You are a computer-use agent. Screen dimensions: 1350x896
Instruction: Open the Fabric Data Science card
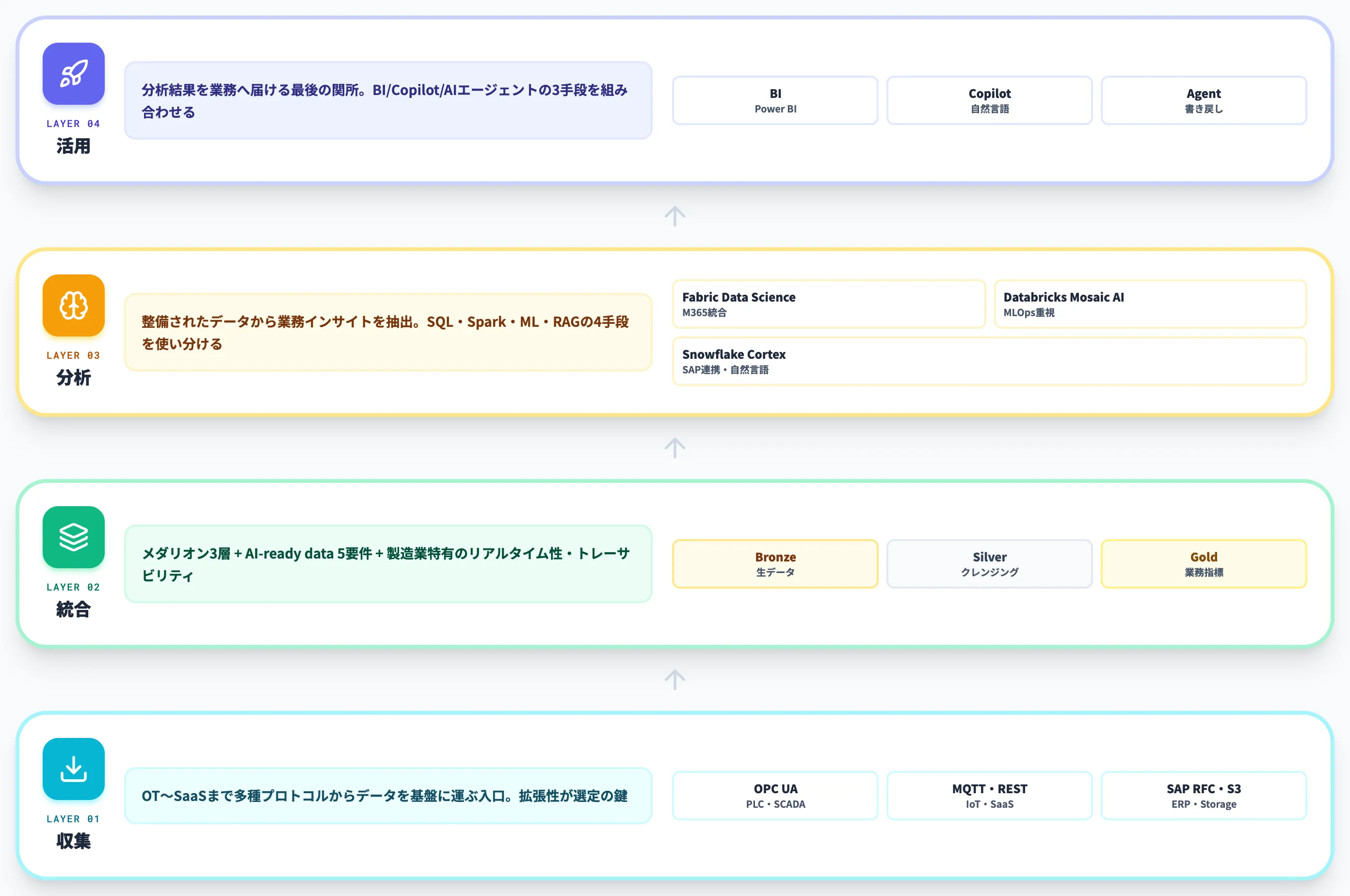[829, 304]
